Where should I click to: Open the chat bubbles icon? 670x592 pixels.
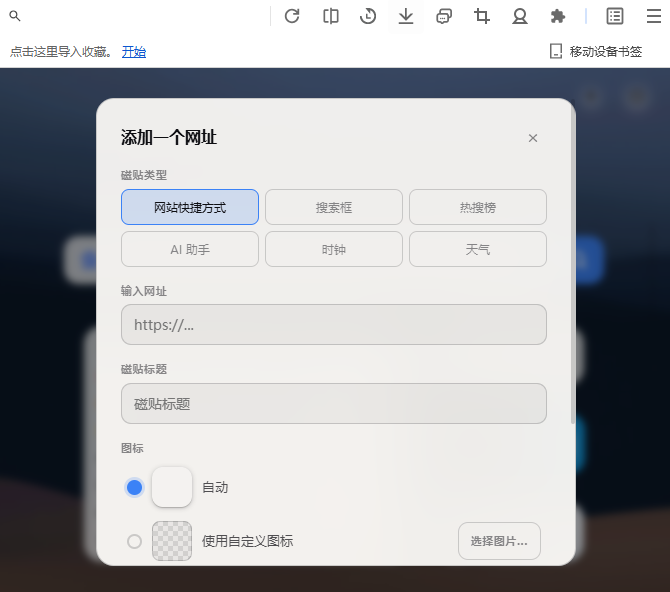[x=444, y=16]
